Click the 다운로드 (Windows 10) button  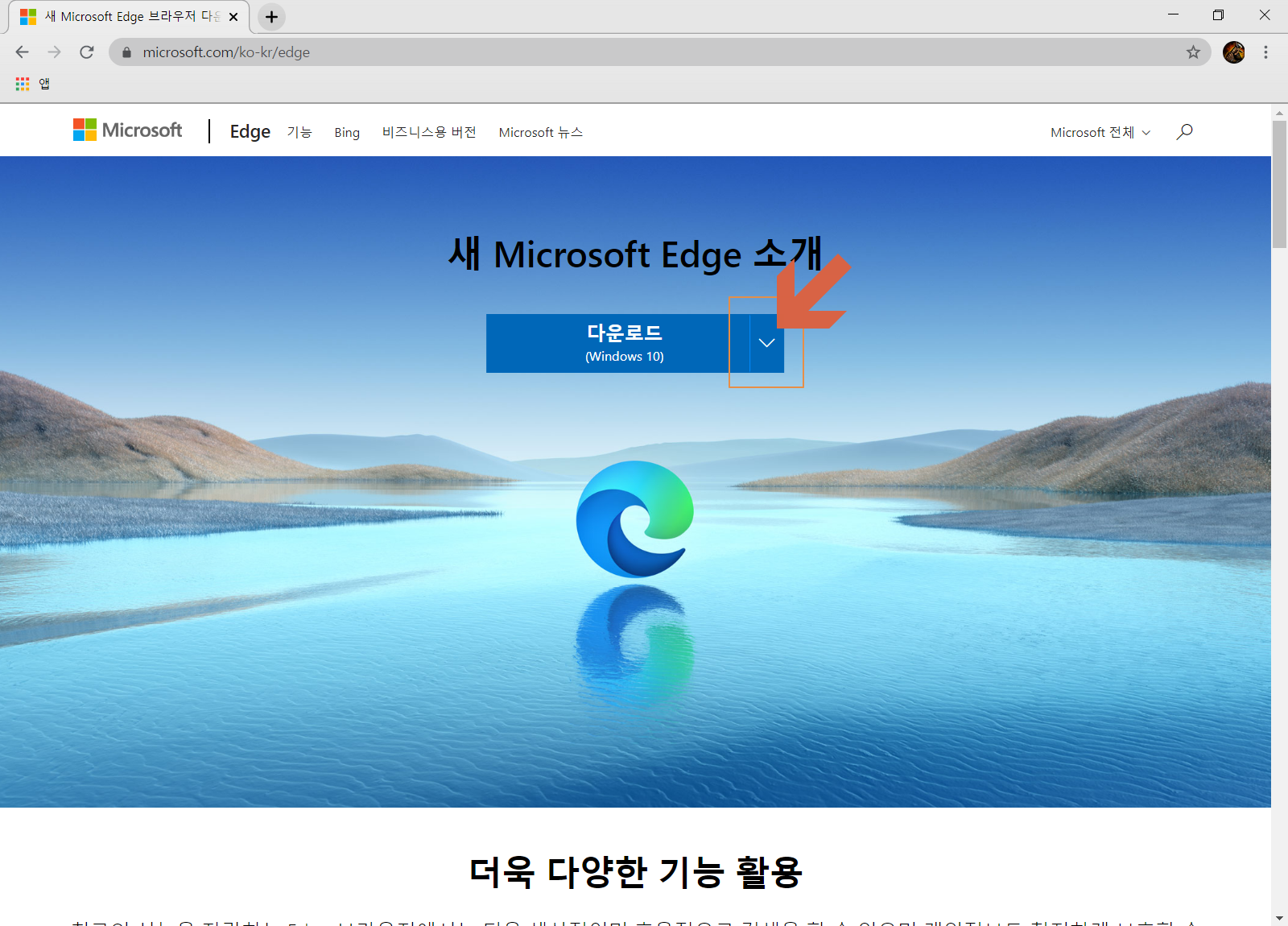[617, 343]
